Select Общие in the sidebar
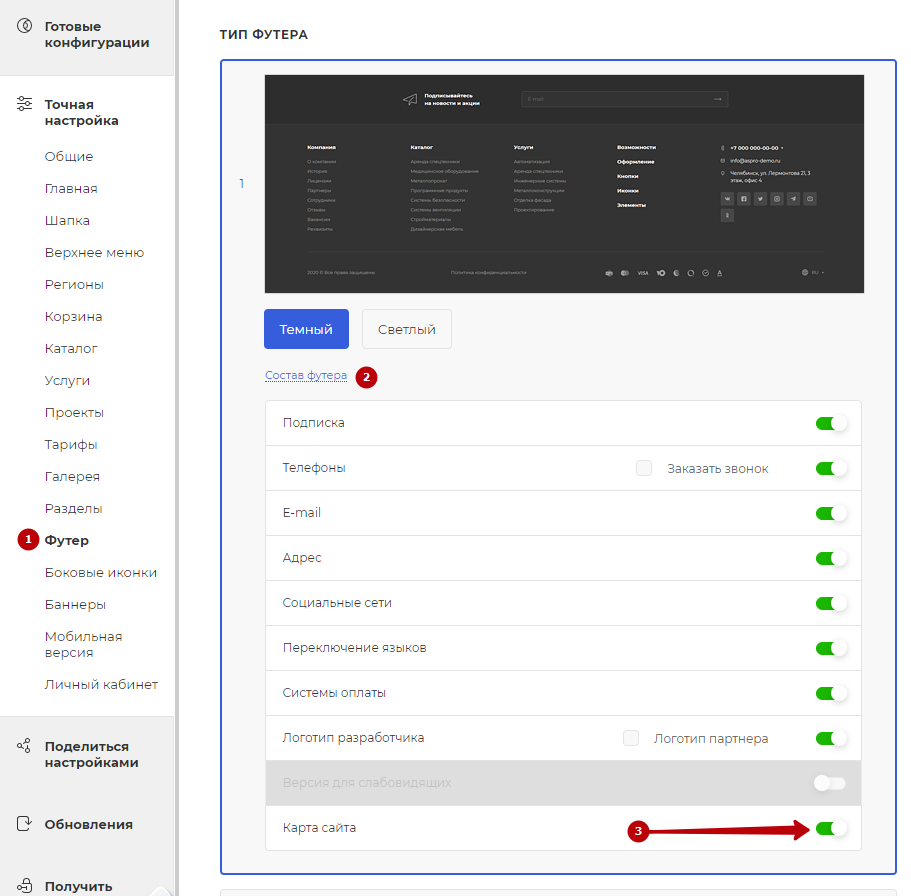 pyautogui.click(x=69, y=156)
